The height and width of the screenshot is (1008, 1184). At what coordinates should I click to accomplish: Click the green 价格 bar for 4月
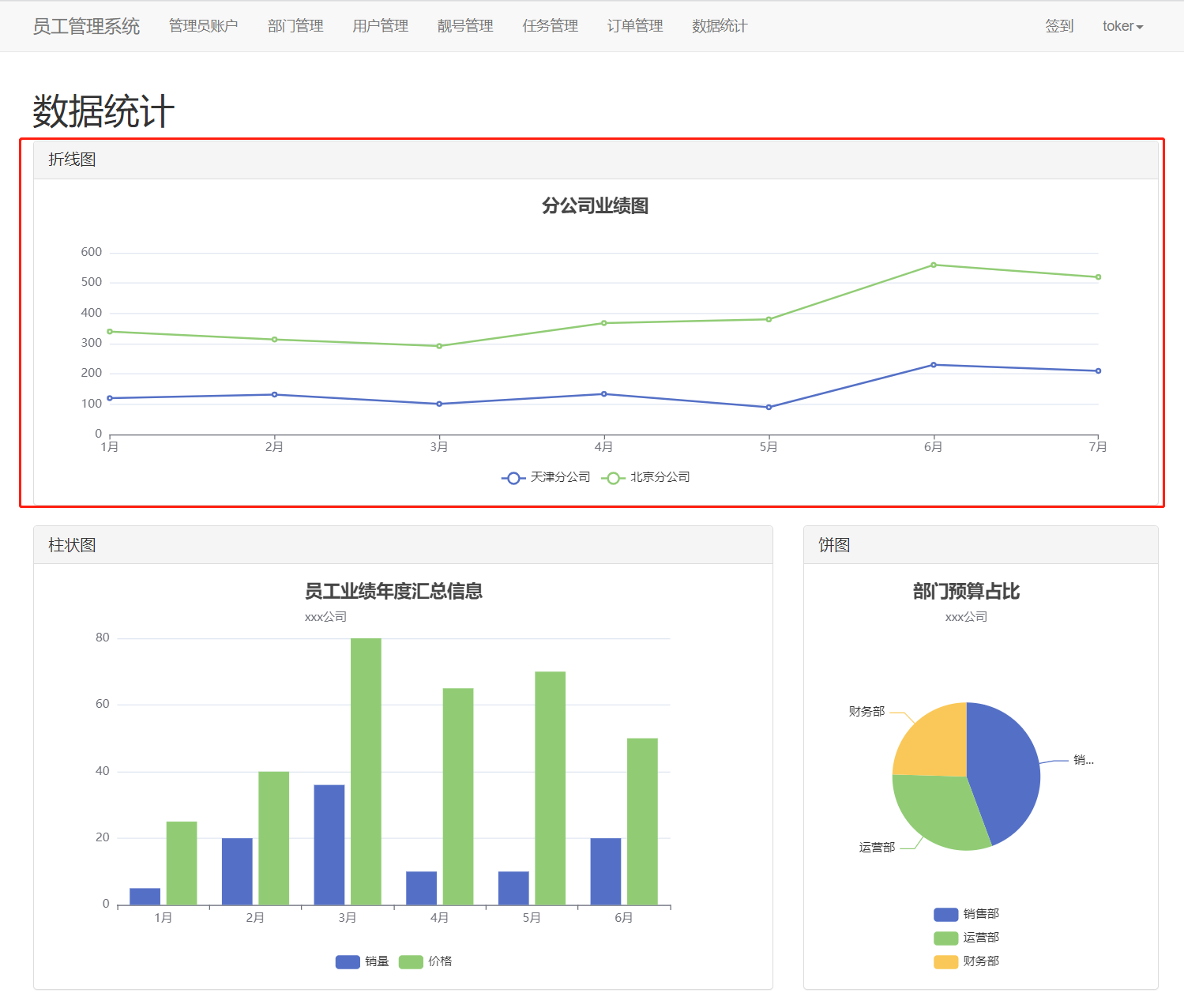[458, 796]
